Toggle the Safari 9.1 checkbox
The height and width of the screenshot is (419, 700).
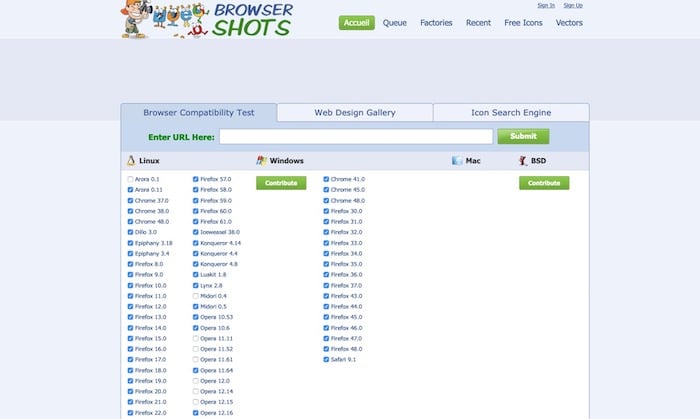tap(327, 359)
